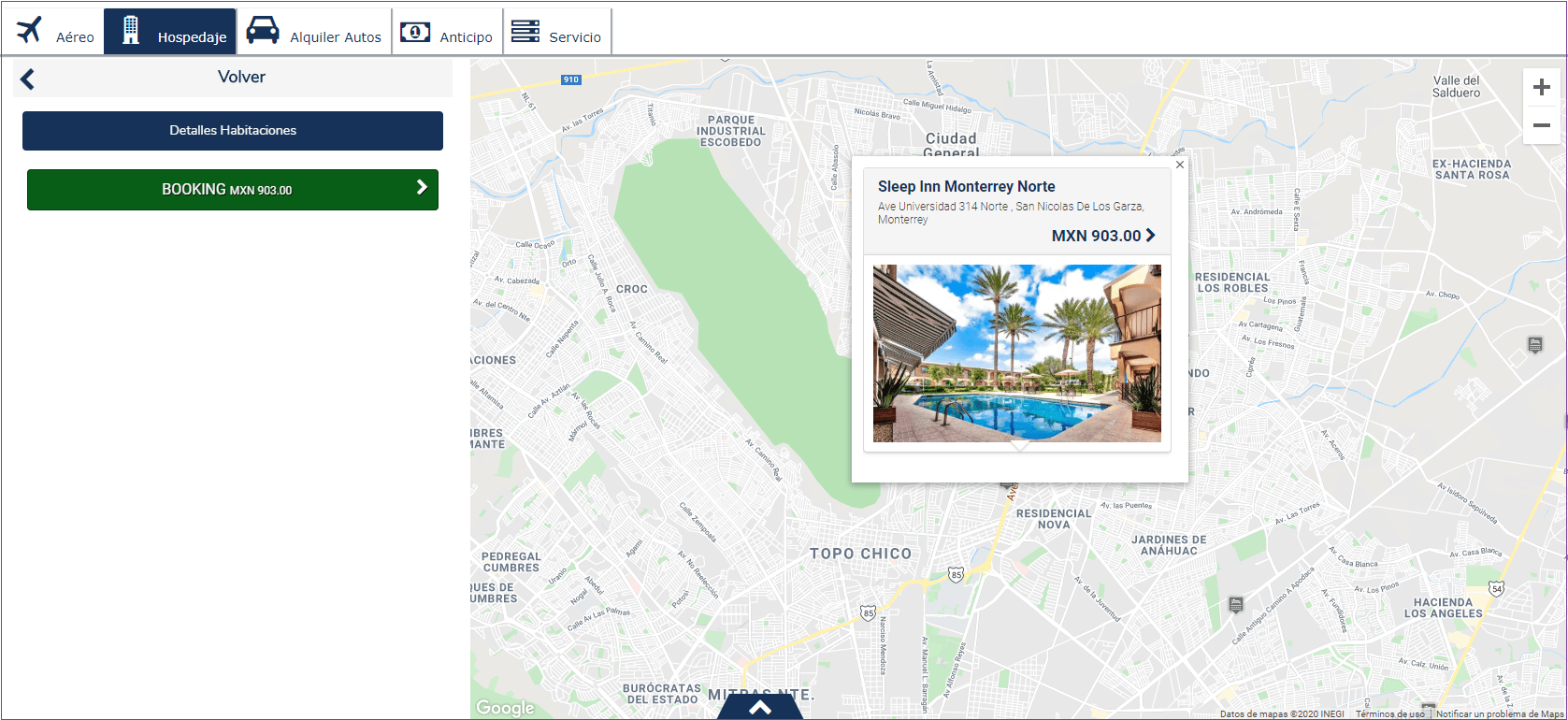Click the EX-HACIENDA SANTA ROSA label
The image size is (1568, 720).
(1472, 169)
